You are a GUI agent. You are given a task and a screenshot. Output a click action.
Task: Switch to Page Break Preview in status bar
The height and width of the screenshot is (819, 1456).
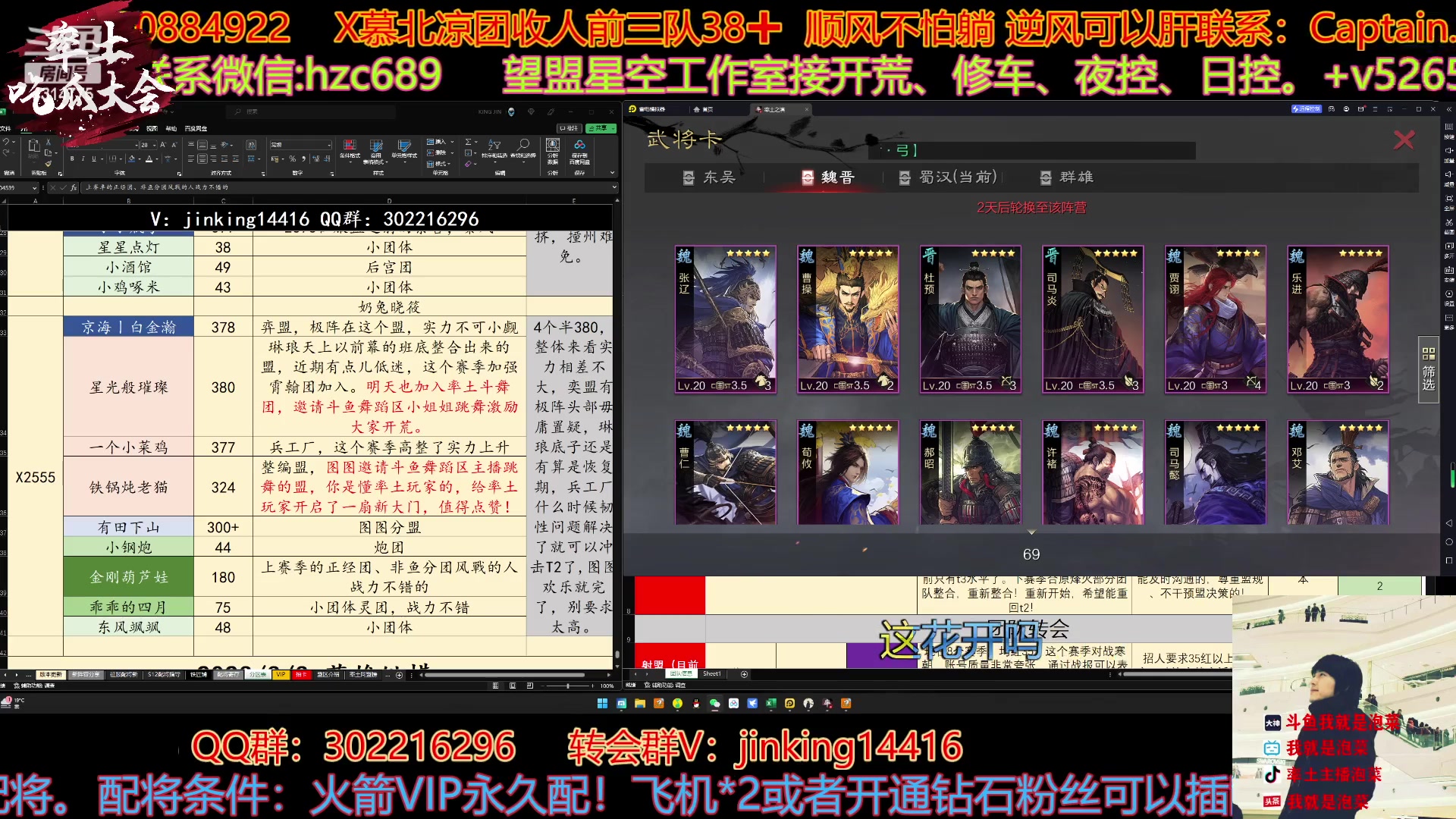coord(530,686)
